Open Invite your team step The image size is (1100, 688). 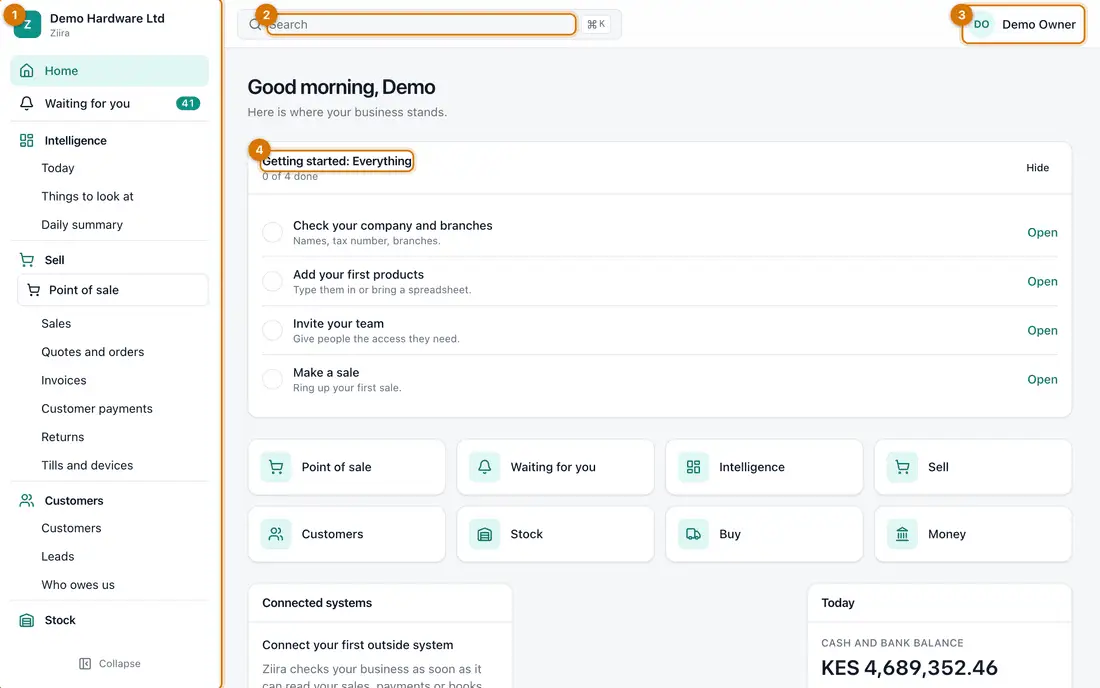point(1042,330)
